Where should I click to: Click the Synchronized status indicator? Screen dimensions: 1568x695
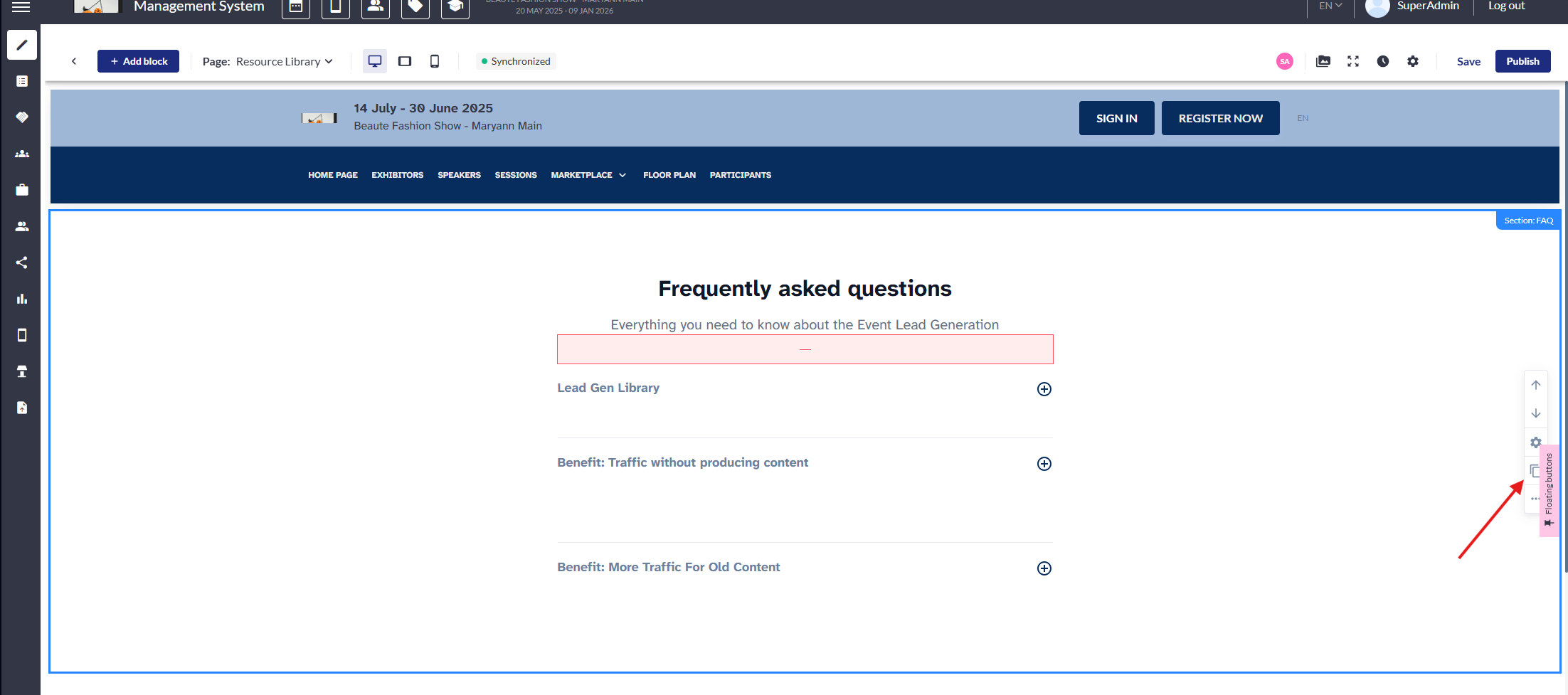pyautogui.click(x=516, y=61)
